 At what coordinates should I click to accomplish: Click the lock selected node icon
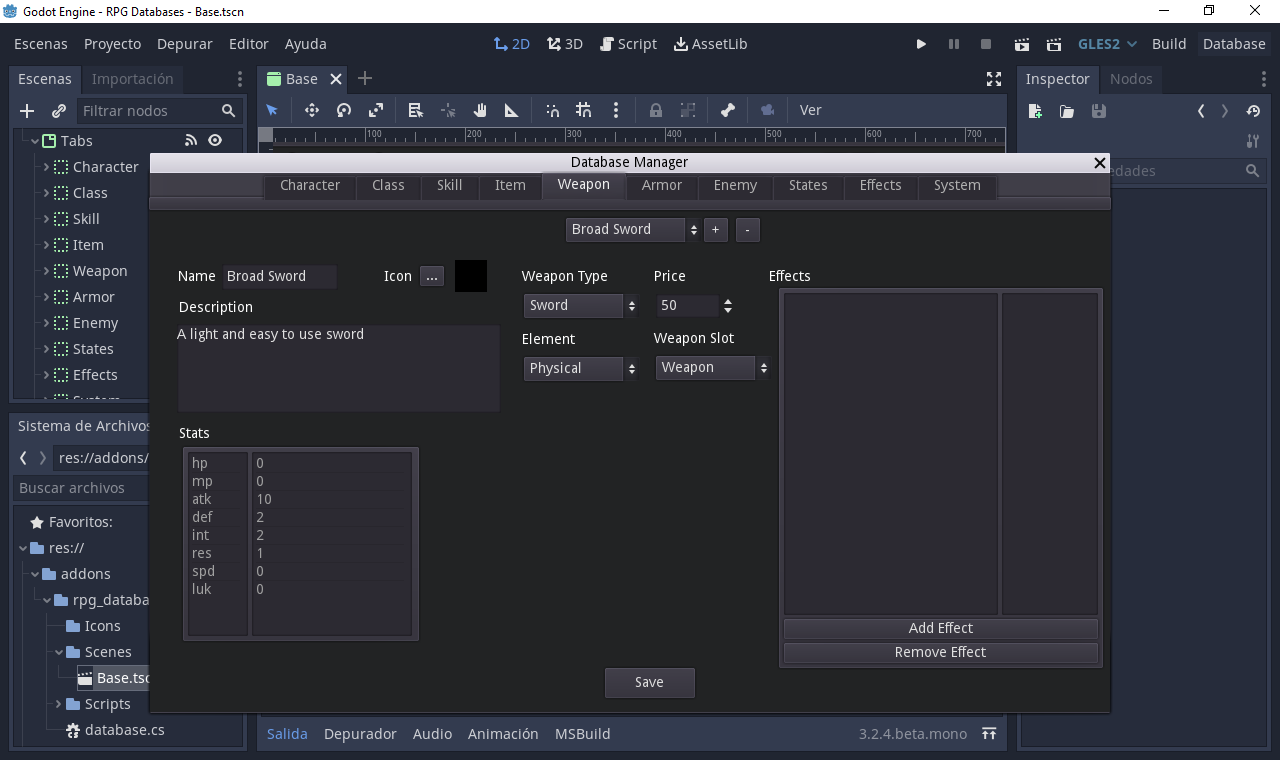pyautogui.click(x=656, y=110)
